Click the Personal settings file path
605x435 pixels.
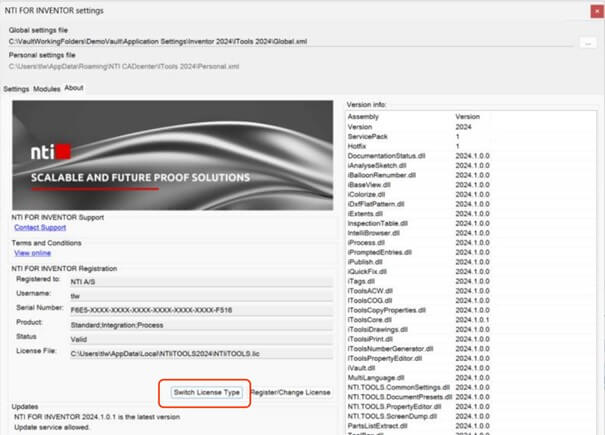(124, 66)
